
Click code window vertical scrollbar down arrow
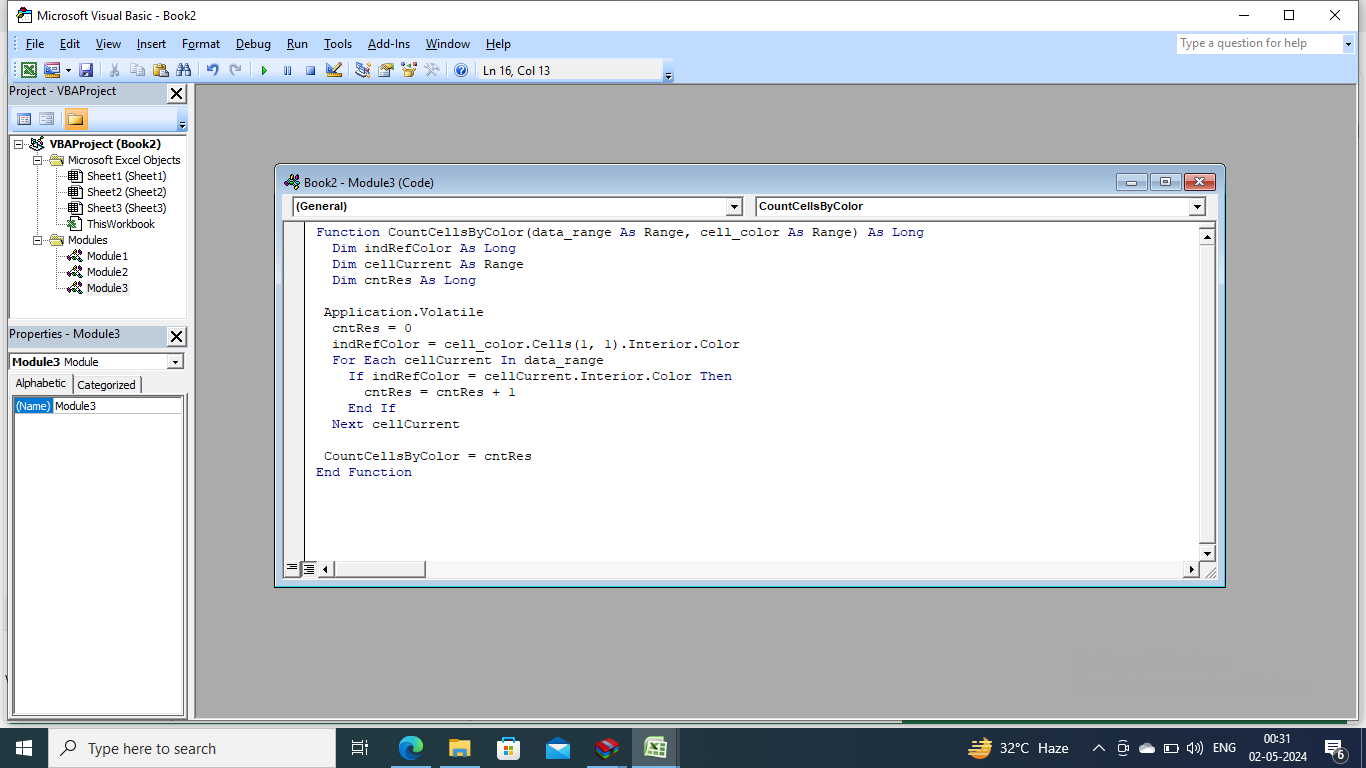[x=1207, y=553]
